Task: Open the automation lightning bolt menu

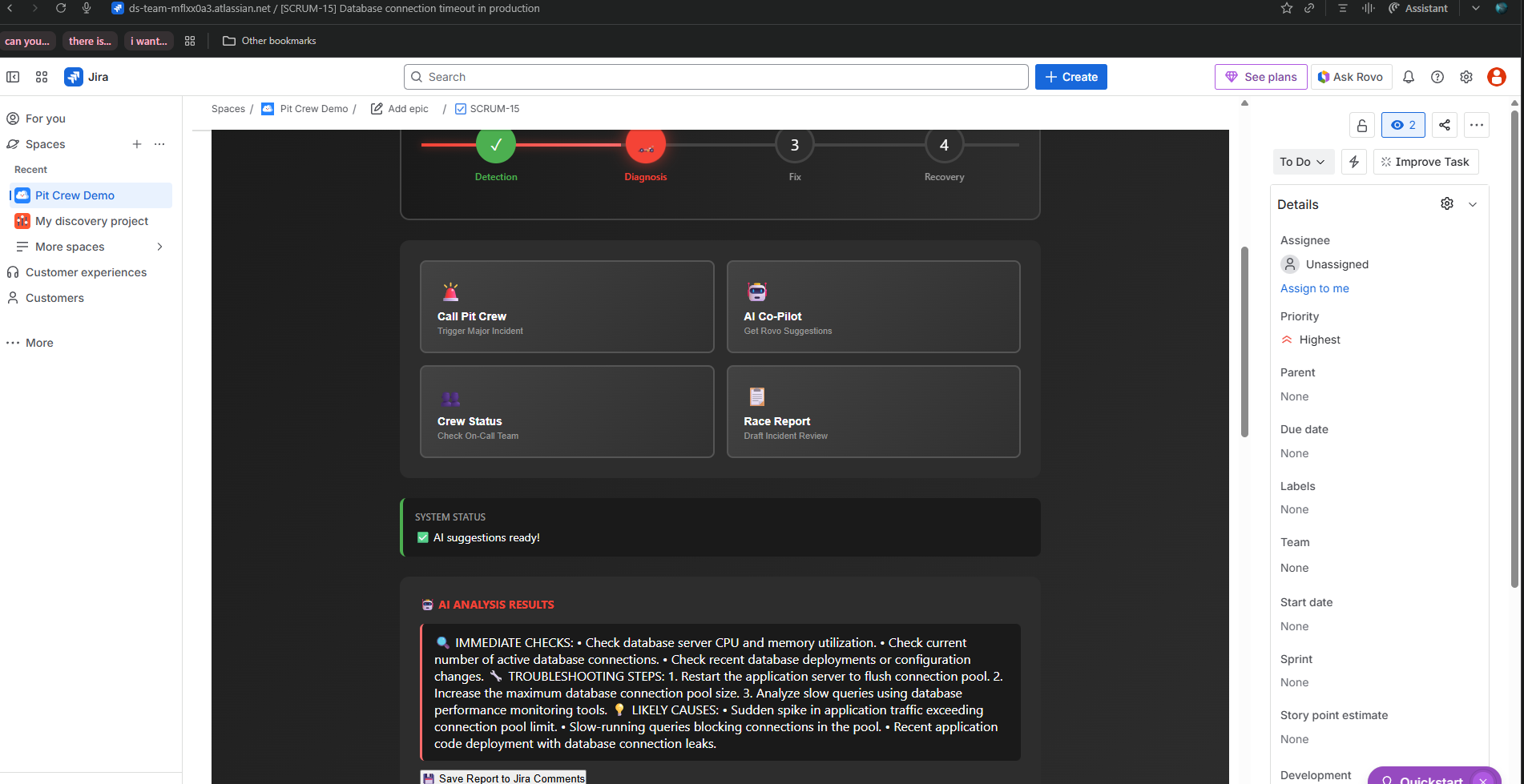Action: [x=1354, y=162]
